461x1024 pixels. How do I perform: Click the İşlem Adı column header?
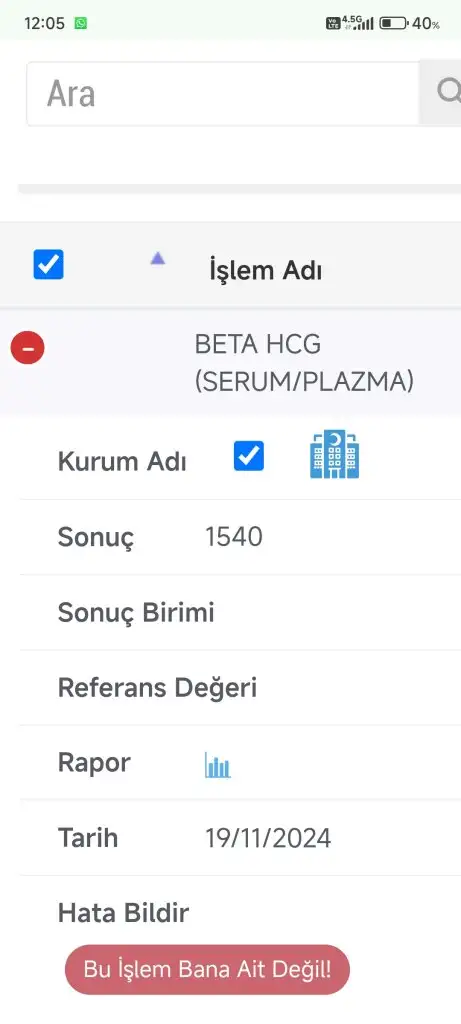265,270
